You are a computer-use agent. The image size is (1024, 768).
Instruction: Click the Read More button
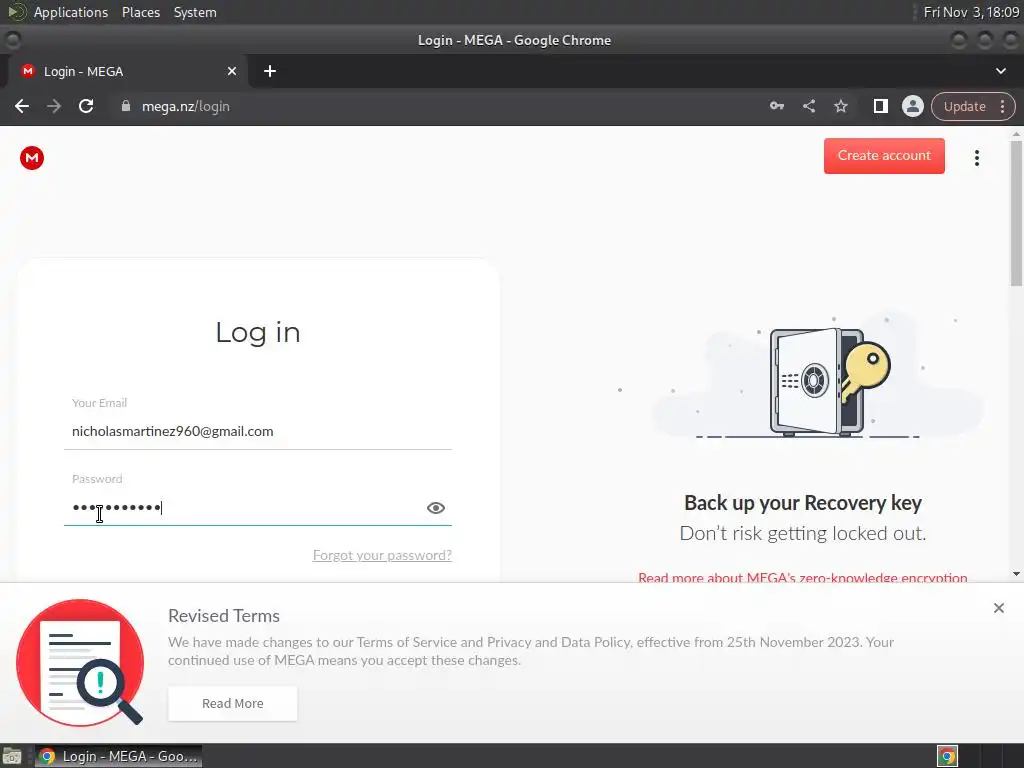pos(232,703)
